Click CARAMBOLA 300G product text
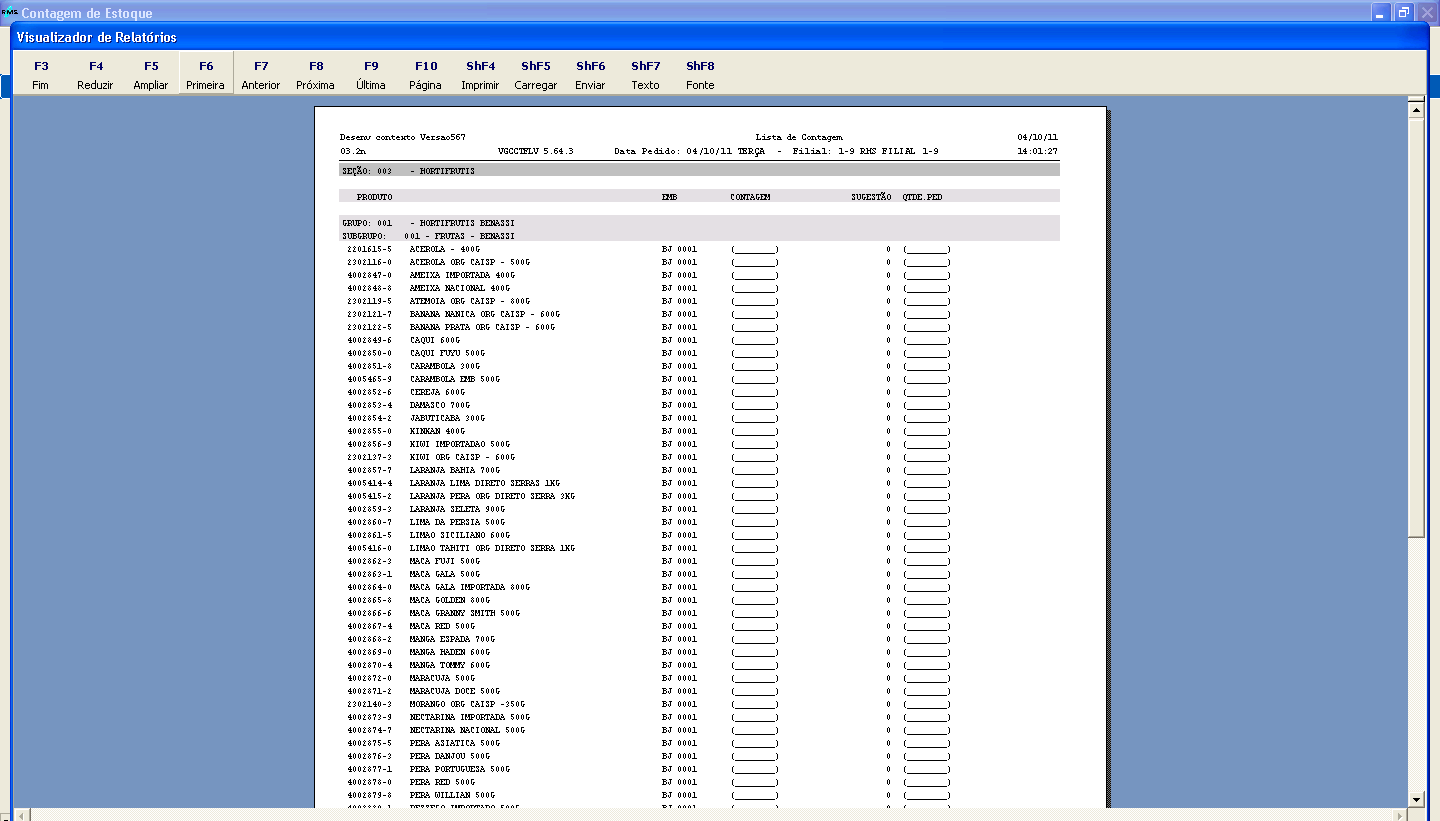The width and height of the screenshot is (1440, 821). 444,366
